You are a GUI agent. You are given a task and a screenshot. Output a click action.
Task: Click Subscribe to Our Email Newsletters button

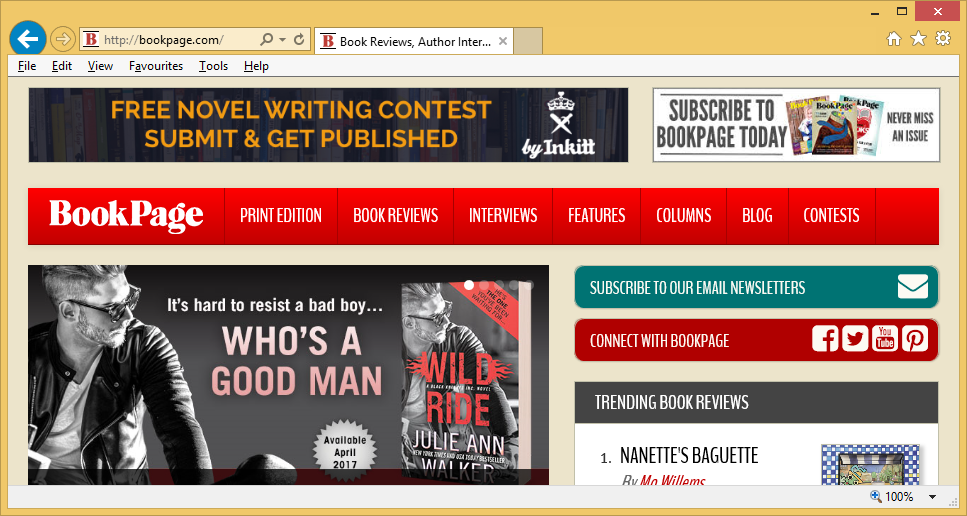756,287
